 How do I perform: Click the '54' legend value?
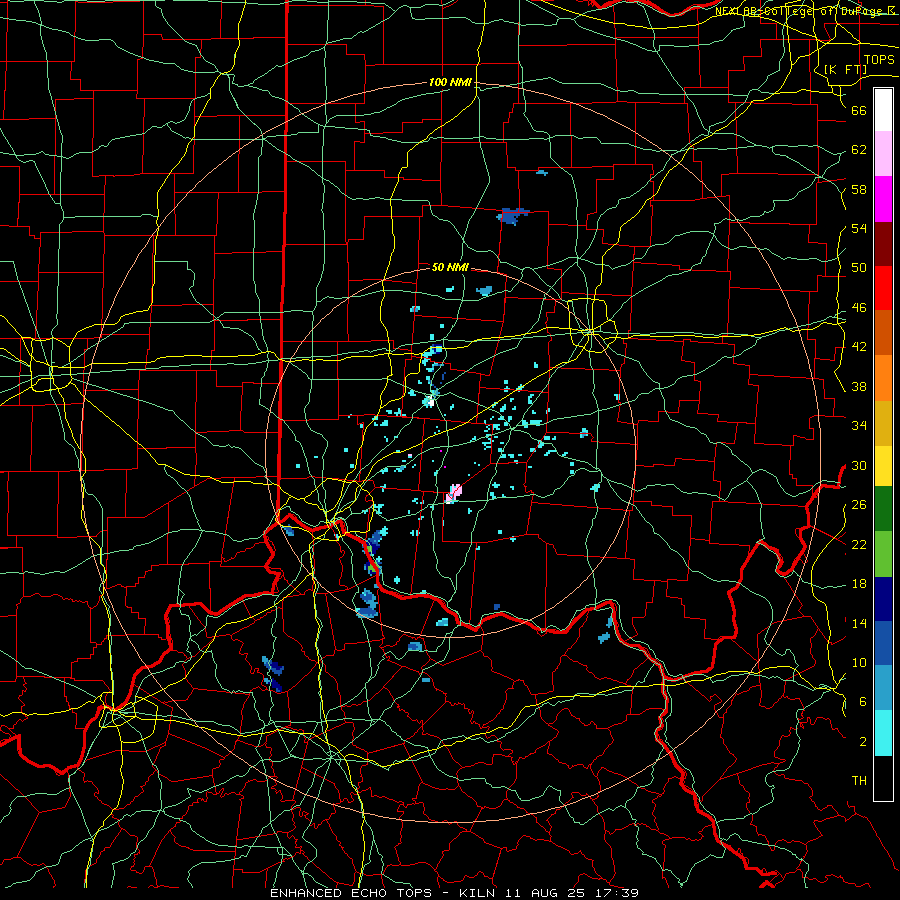(x=859, y=228)
